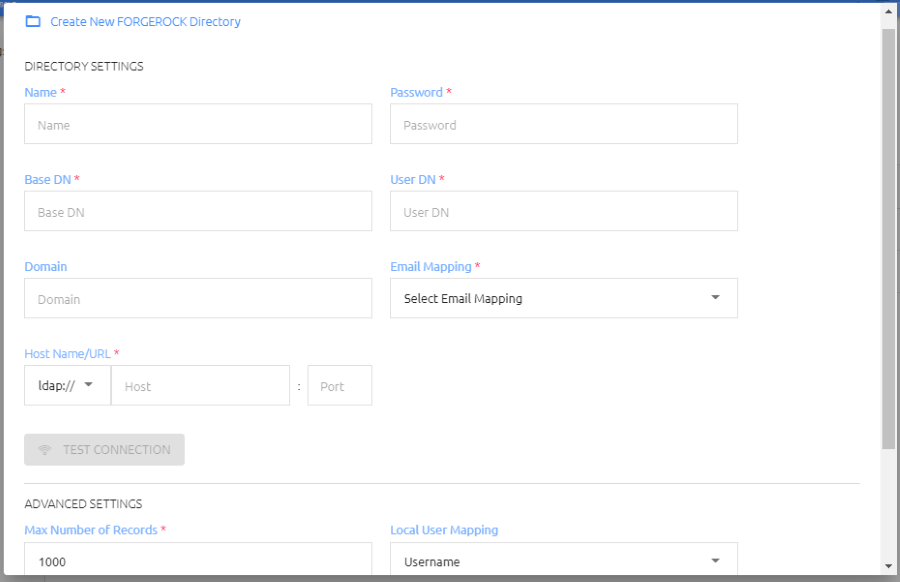Focus the Port input field

(340, 385)
